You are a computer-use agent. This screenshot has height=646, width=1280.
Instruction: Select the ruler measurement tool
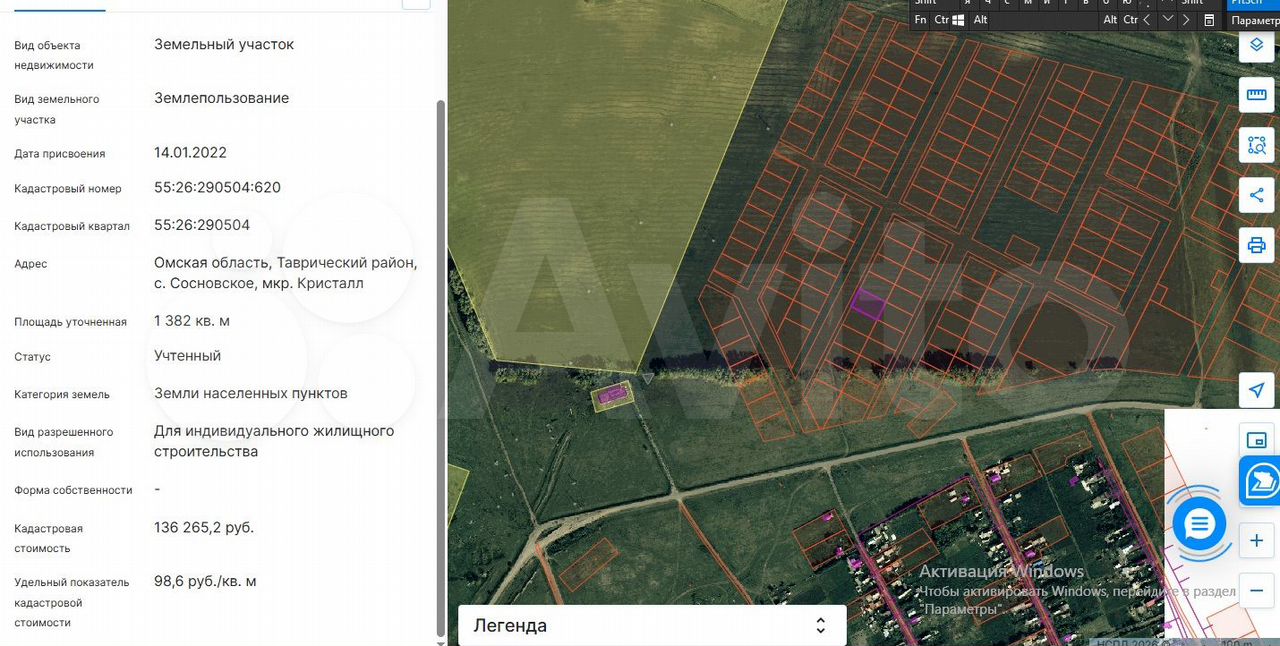pos(1256,95)
